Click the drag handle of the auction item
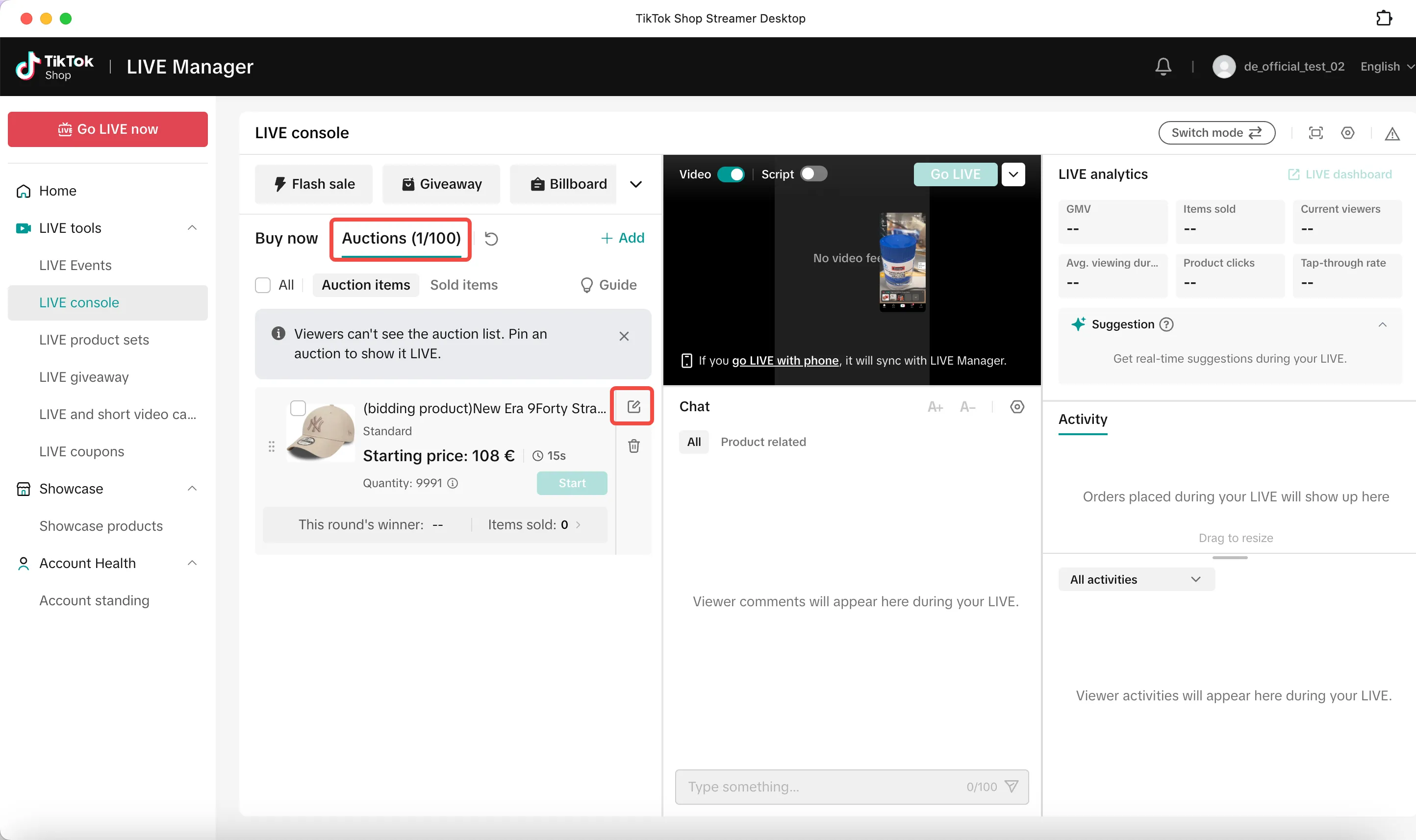Screen dimensions: 1416x840 pos(271,446)
